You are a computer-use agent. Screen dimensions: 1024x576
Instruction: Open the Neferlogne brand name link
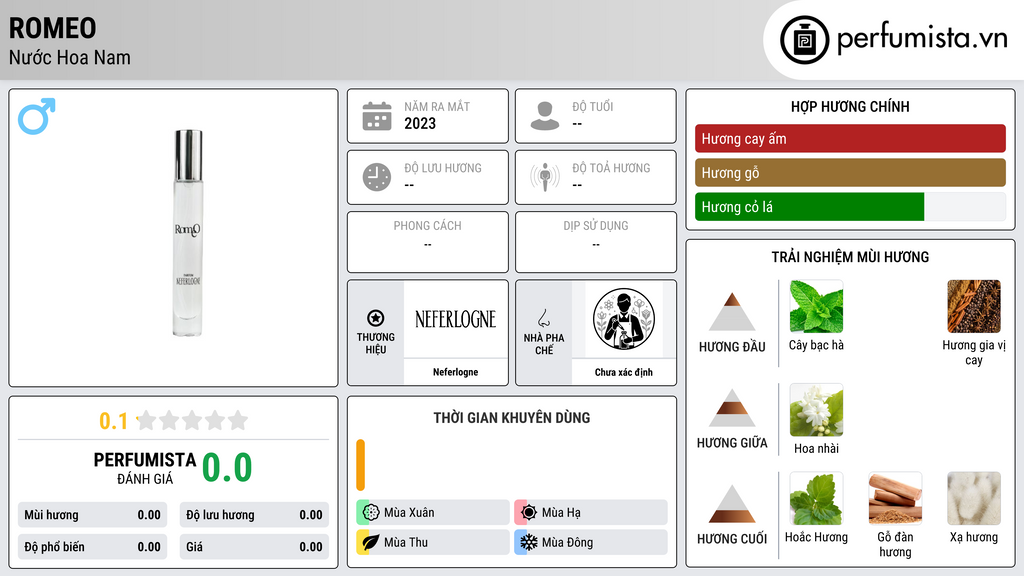point(455,372)
